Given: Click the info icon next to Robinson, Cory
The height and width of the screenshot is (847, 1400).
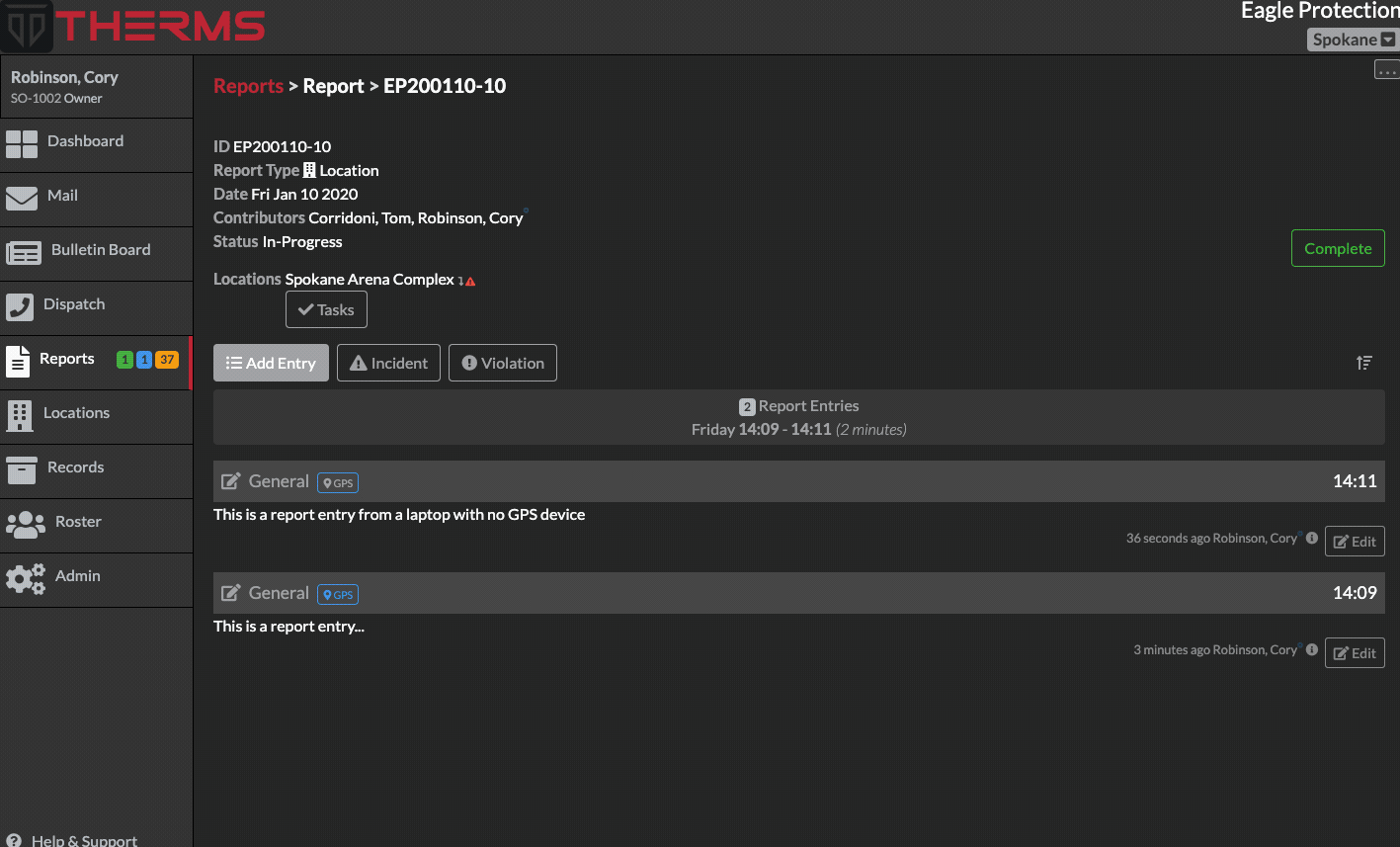Looking at the screenshot, I should [1311, 539].
